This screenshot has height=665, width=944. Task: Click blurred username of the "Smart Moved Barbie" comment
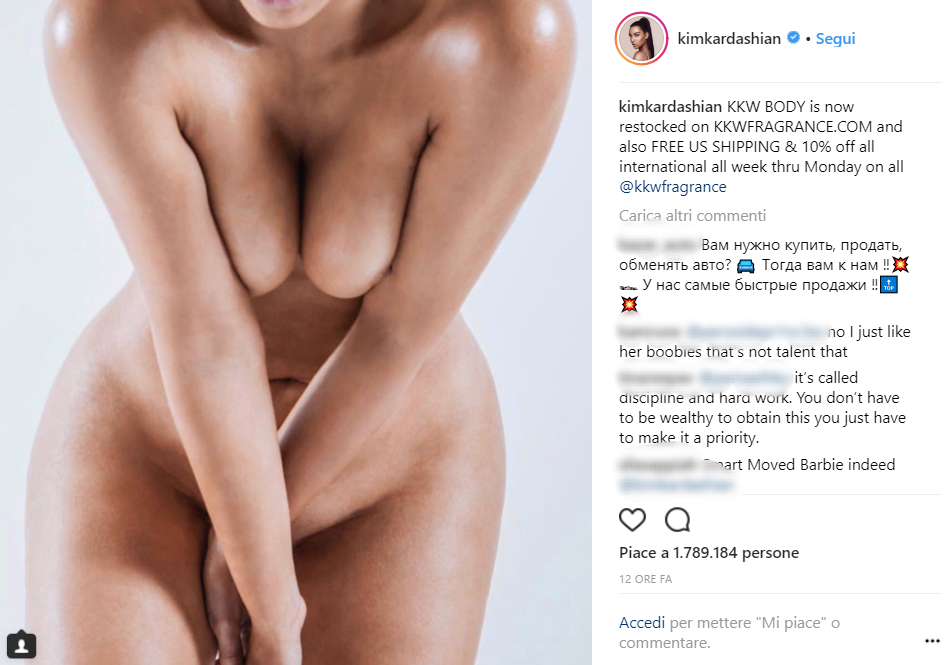659,465
